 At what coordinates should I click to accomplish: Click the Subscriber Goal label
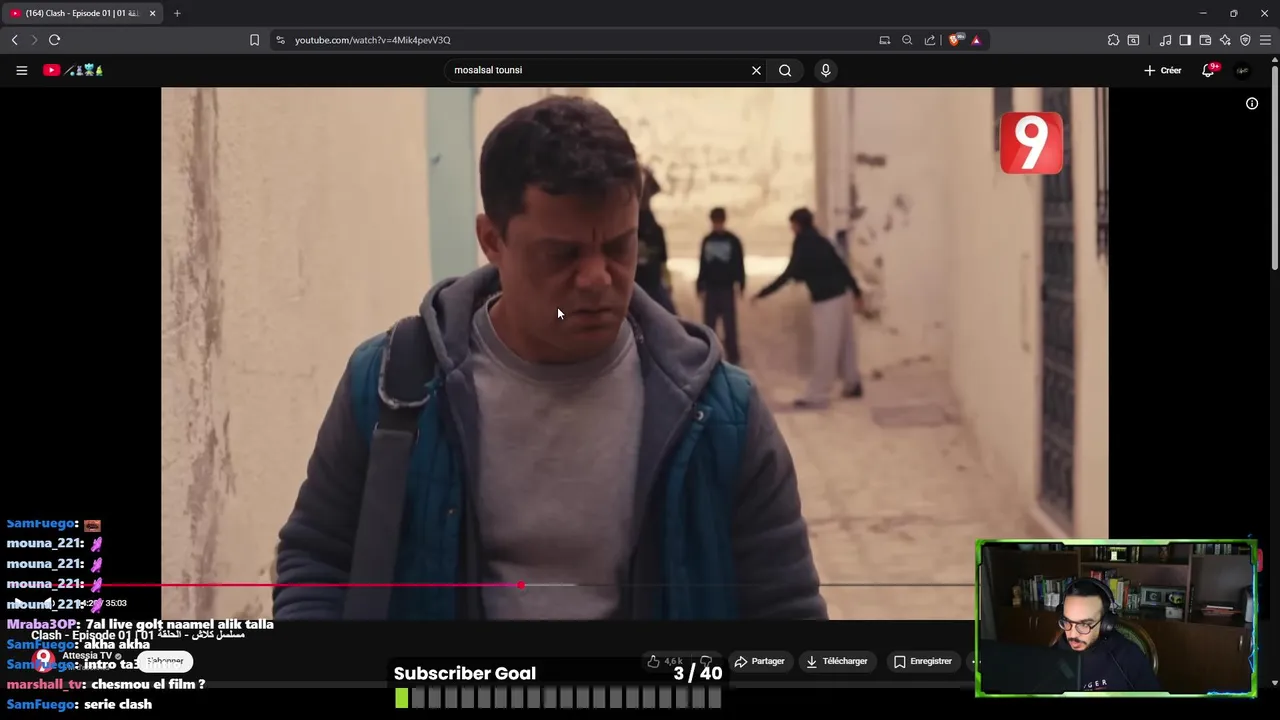tap(465, 673)
